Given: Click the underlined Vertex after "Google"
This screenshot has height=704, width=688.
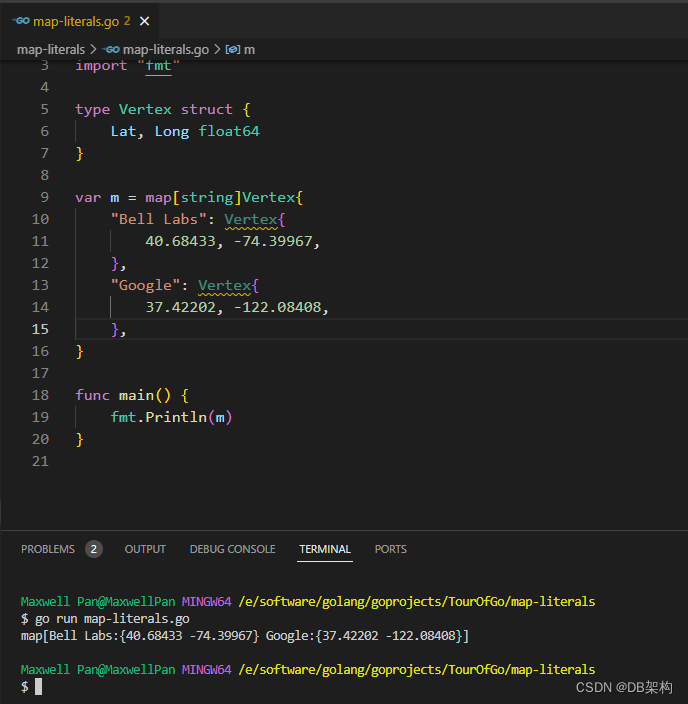Looking at the screenshot, I should click(224, 285).
